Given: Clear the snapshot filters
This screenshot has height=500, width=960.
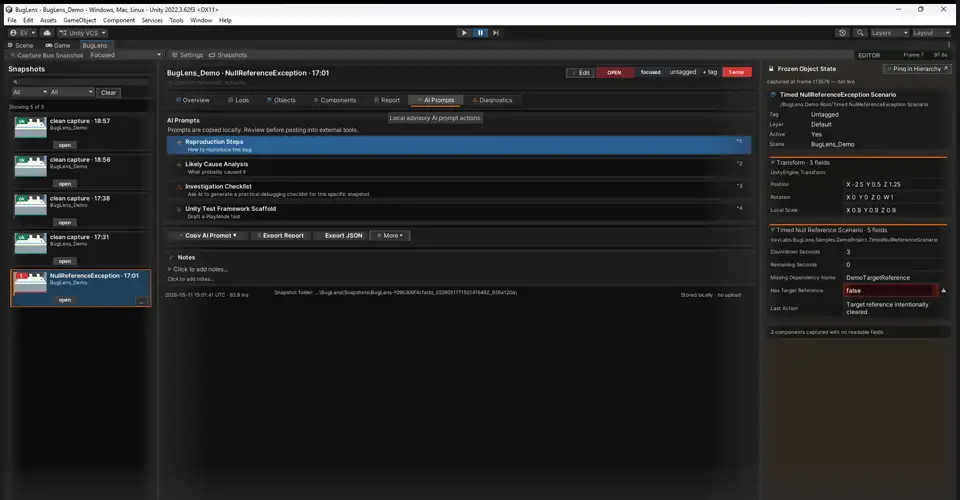Looking at the screenshot, I should click(108, 92).
